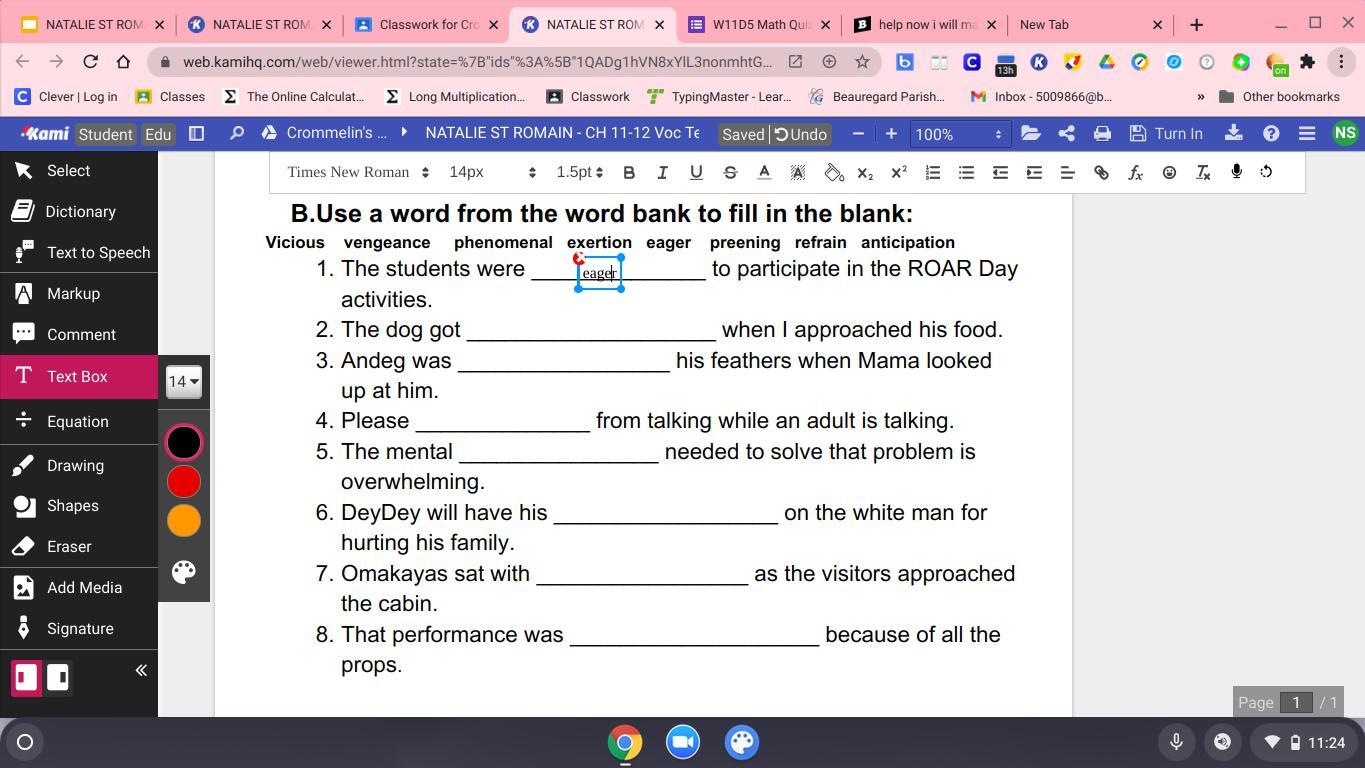Select the Eraser tool
1365x768 pixels.
(79, 547)
